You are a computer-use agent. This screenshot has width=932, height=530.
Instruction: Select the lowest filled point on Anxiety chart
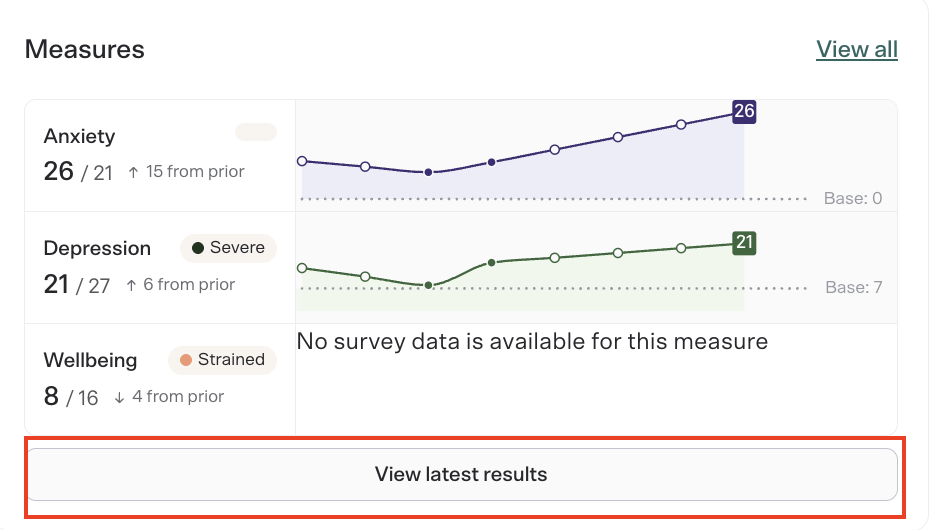pyautogui.click(x=428, y=172)
